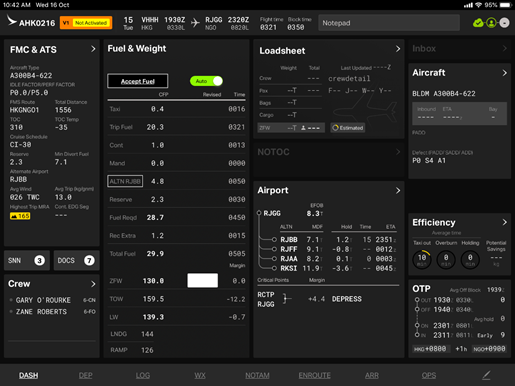Switch to the ARR tab
515x386 pixels.
click(372, 375)
